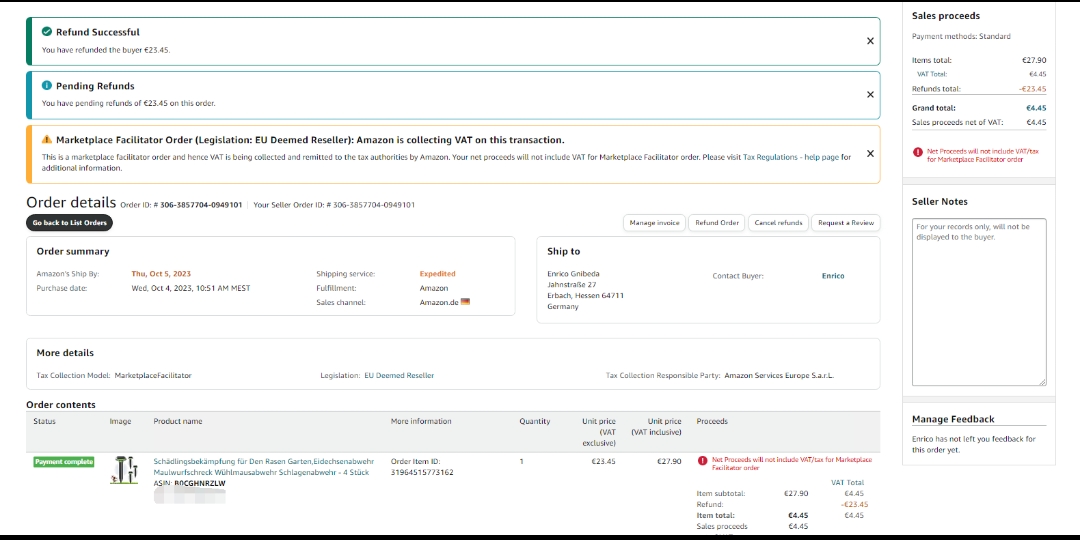The width and height of the screenshot is (1080, 540).
Task: Click the green Refund Successful checkmark icon
Action: coord(47,32)
